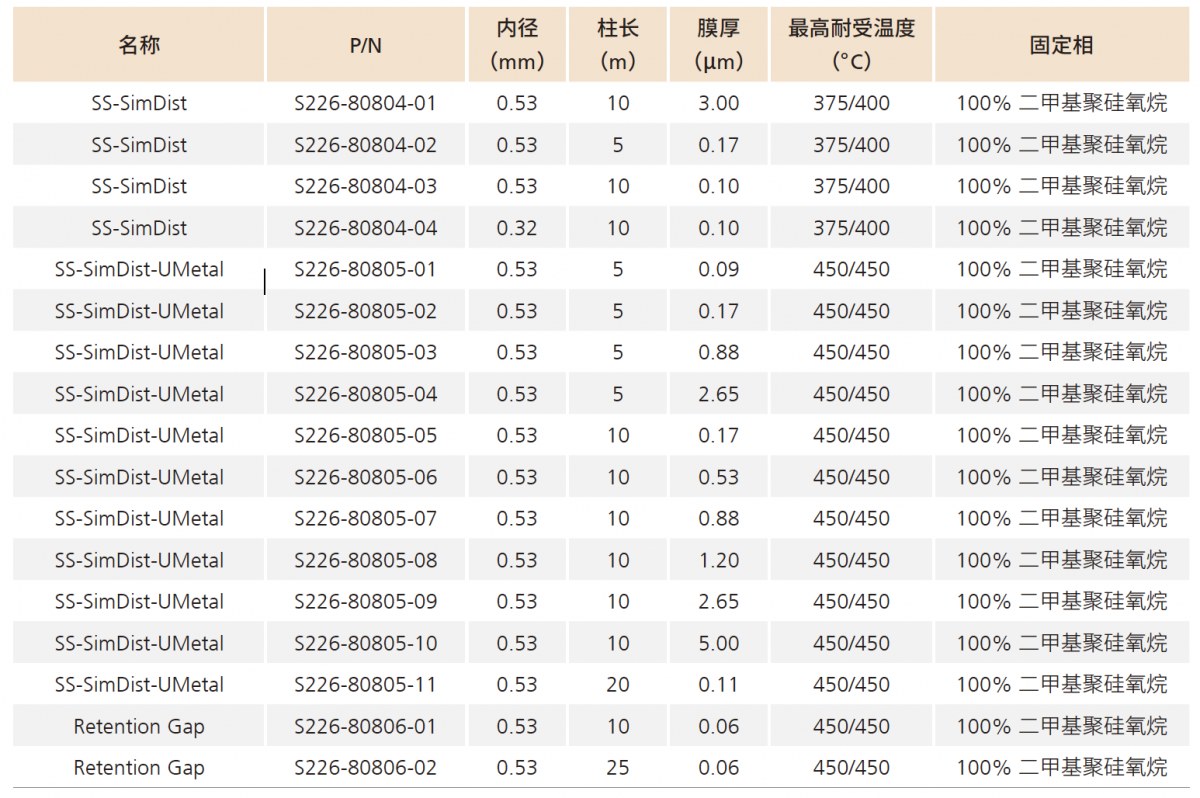Select the S226-80804-04 part number cell
Image resolution: width=1200 pixels, height=798 pixels.
coord(366,228)
